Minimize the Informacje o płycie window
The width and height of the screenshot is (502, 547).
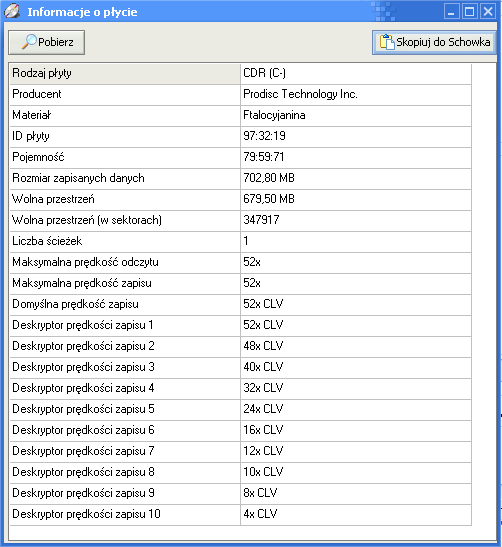(x=451, y=12)
